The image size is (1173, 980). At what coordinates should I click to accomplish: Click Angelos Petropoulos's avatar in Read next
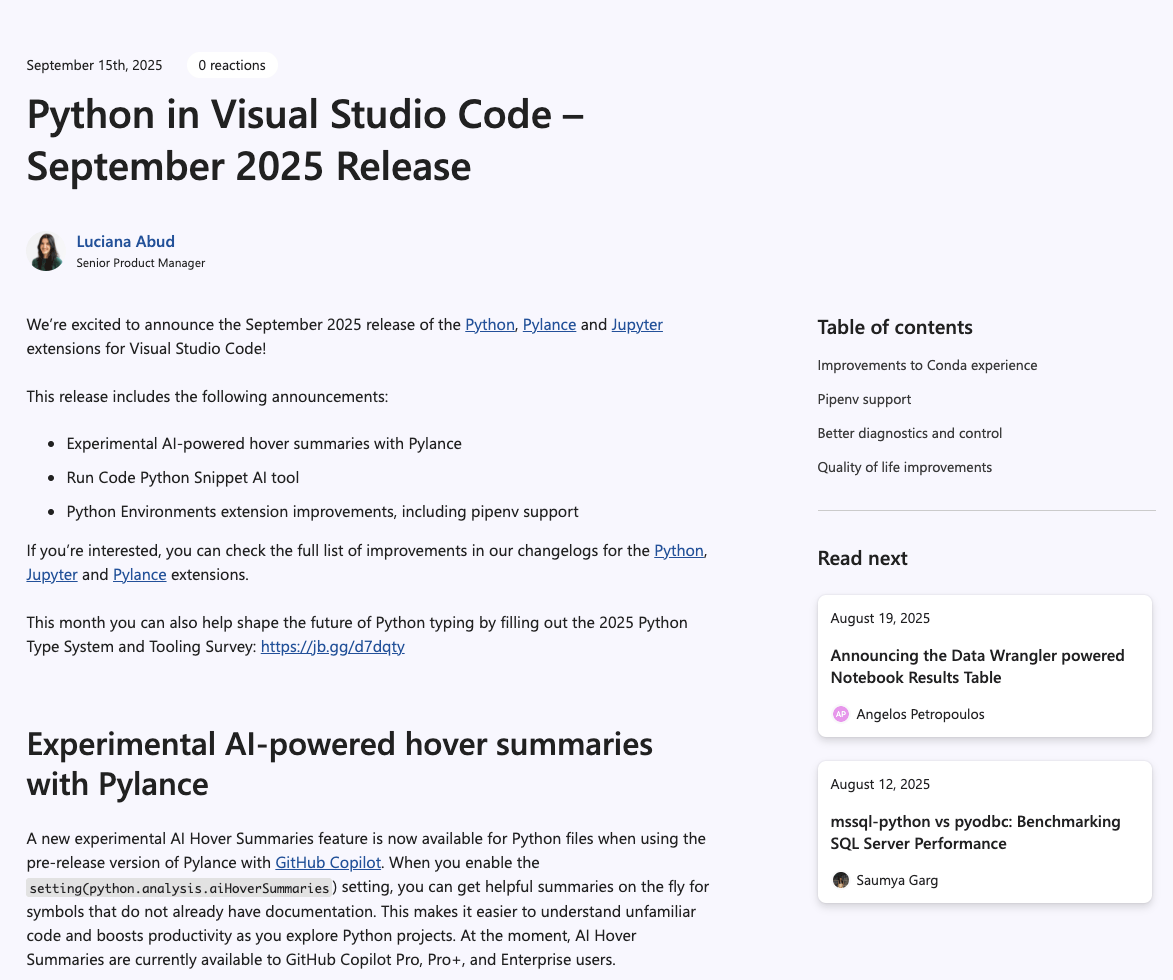(x=840, y=714)
